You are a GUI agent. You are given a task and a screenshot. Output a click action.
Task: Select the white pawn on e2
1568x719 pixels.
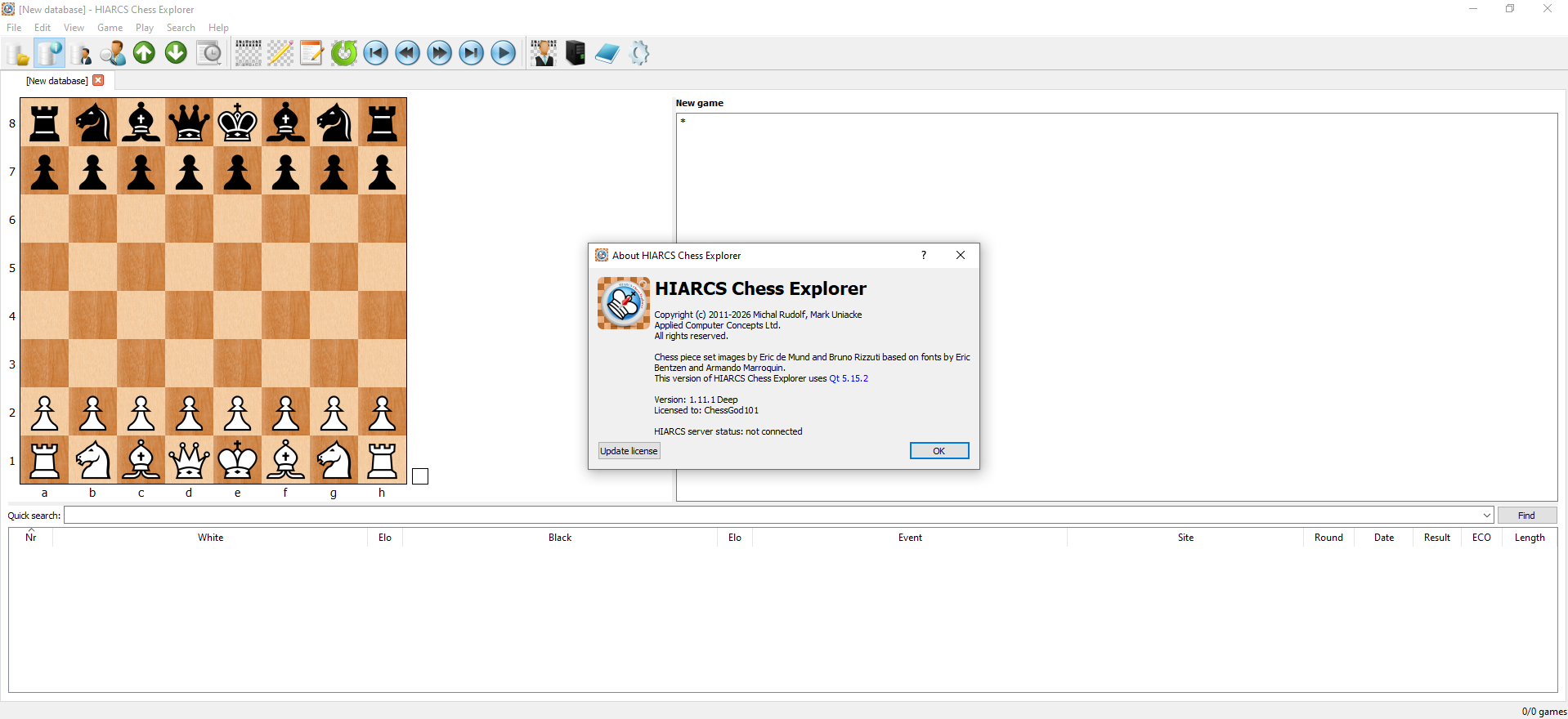238,412
